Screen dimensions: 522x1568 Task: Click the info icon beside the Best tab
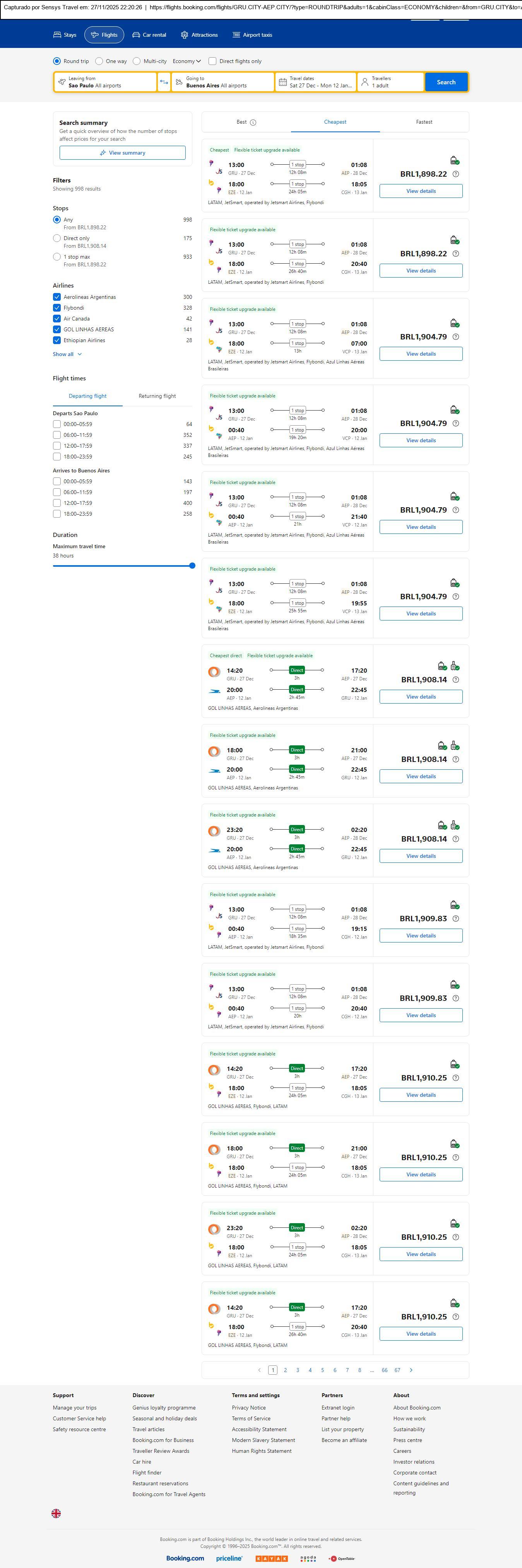tap(253, 122)
